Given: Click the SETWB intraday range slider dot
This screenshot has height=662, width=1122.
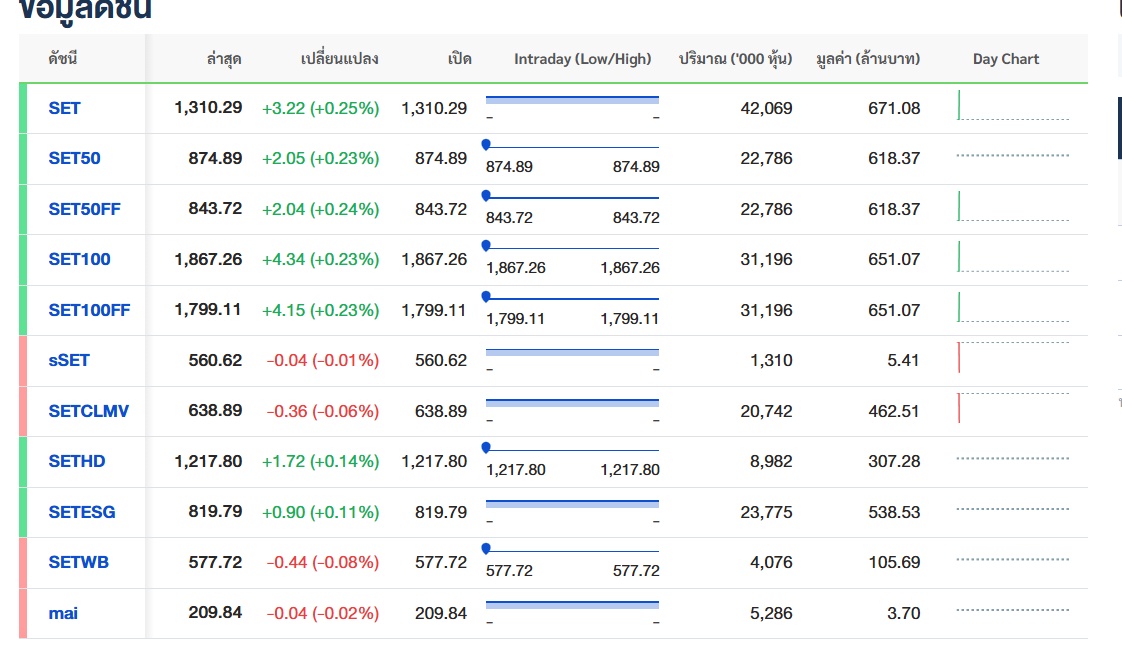Looking at the screenshot, I should click(x=486, y=549).
